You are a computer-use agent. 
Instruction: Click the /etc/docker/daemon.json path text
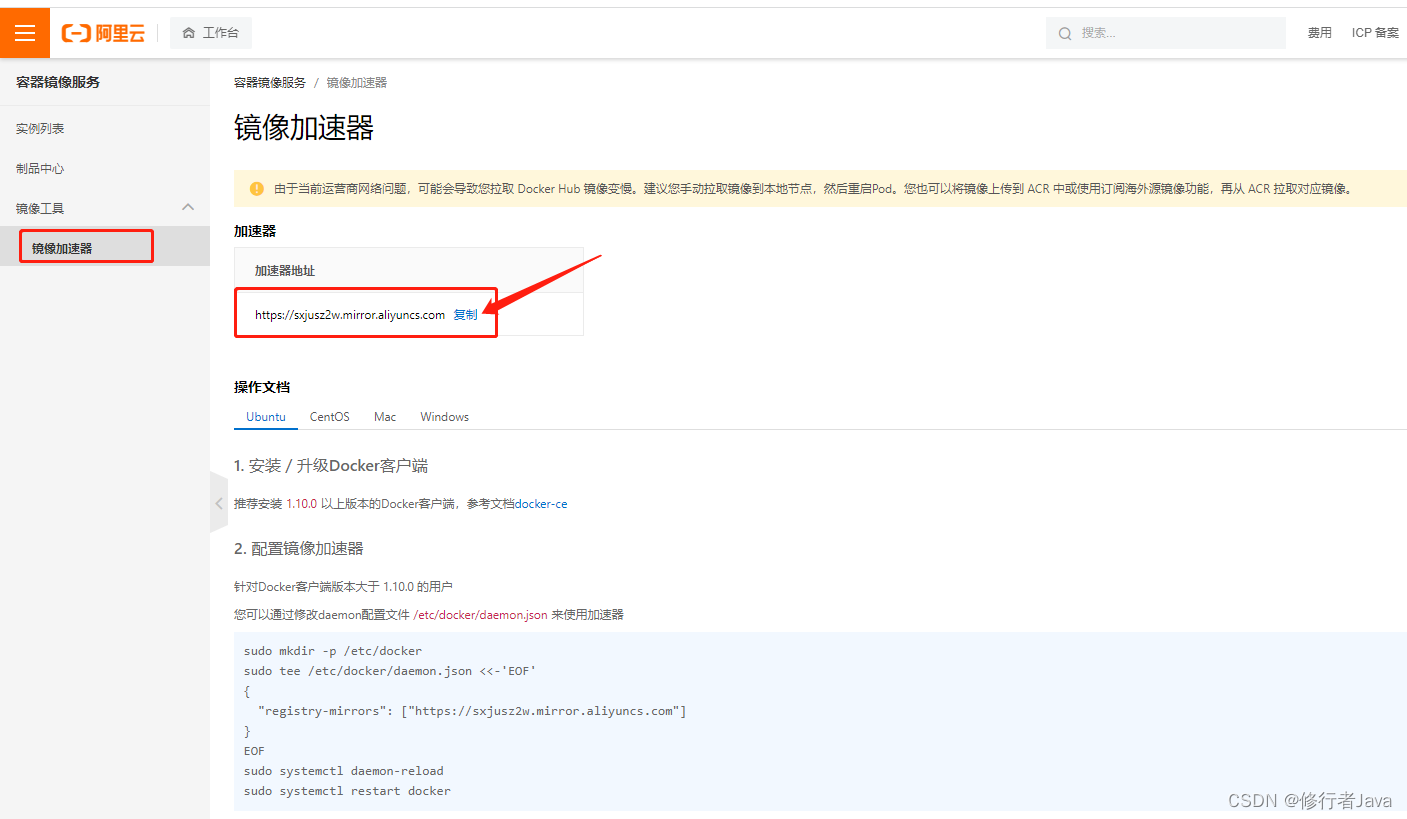coord(480,615)
